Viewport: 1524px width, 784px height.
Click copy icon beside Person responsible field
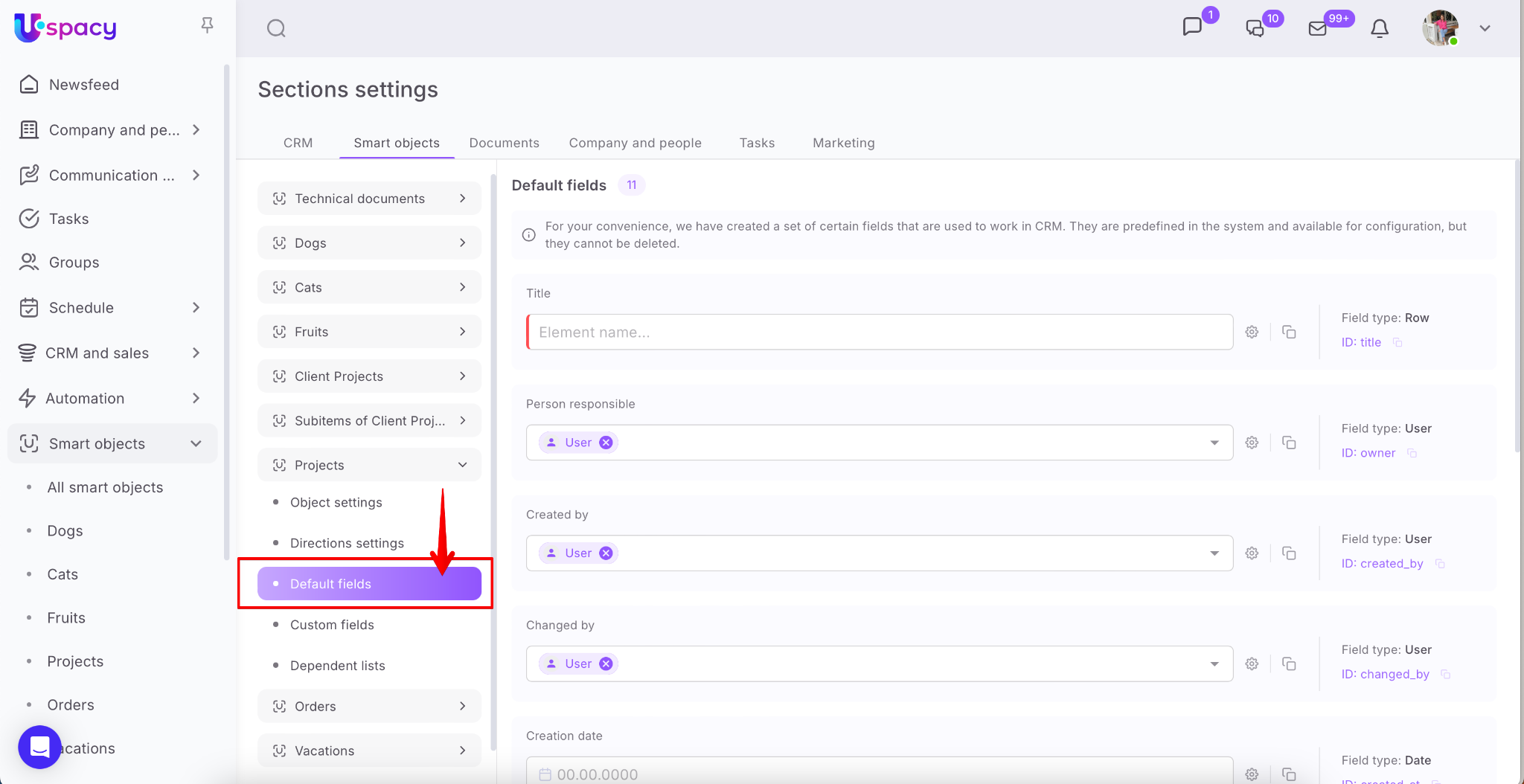(1289, 443)
